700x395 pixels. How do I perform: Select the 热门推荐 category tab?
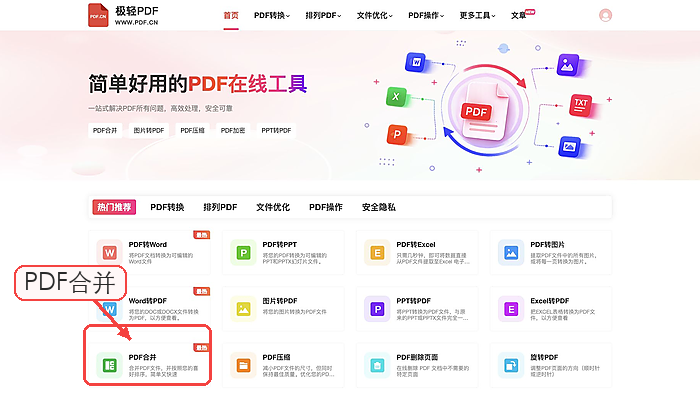coord(114,207)
